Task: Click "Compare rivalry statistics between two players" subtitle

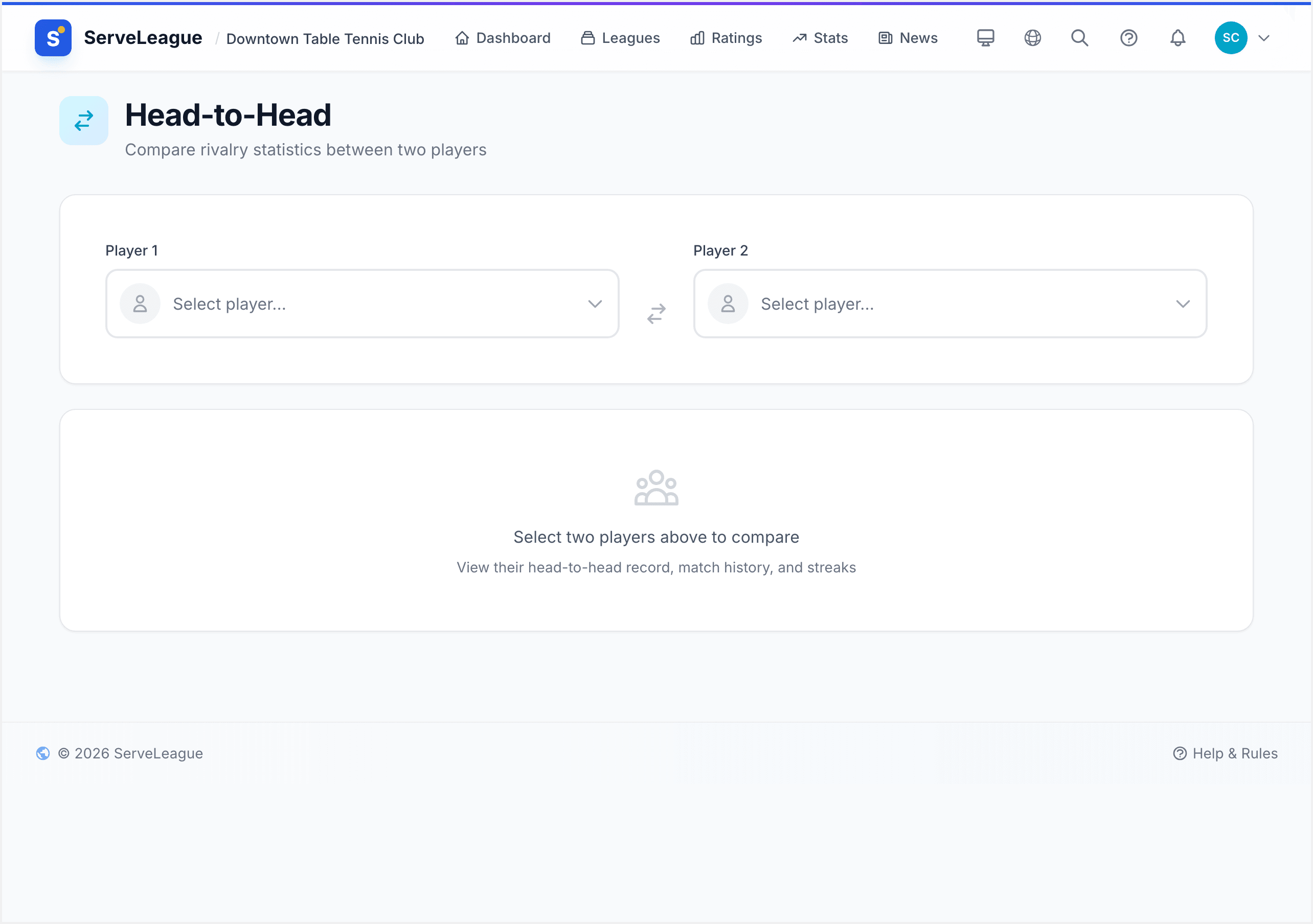Action: point(305,149)
